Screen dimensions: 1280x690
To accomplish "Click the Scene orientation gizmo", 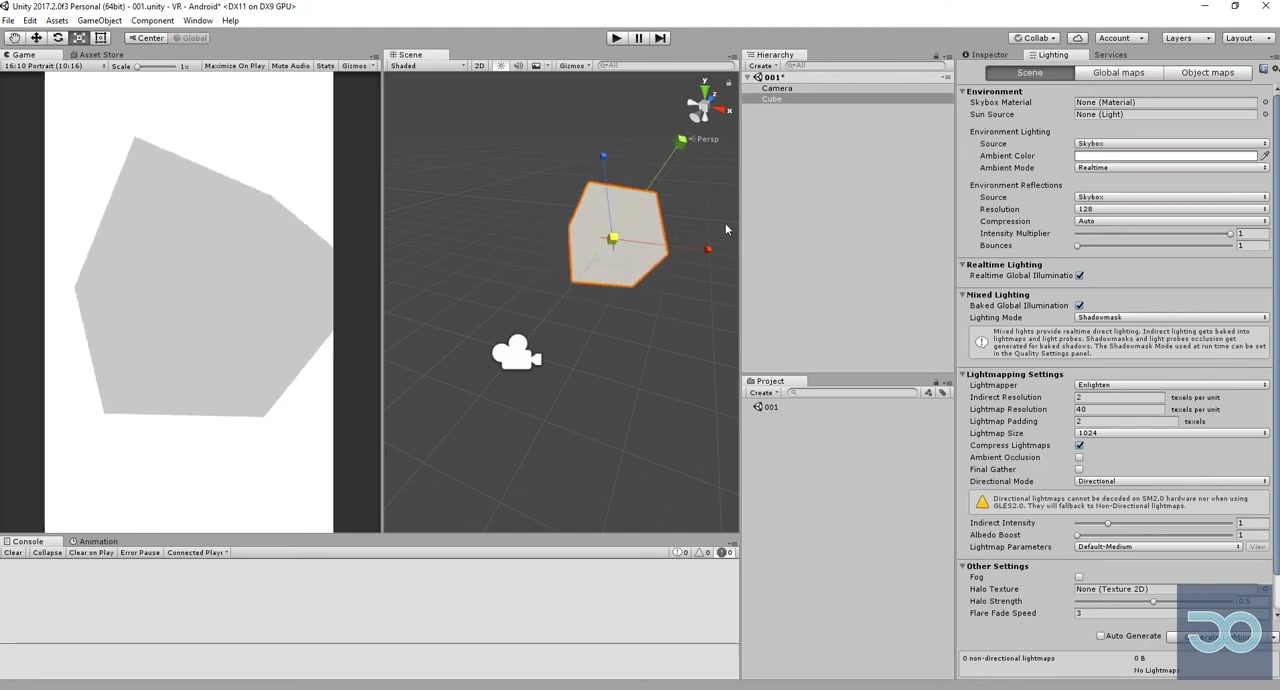I will pos(705,103).
